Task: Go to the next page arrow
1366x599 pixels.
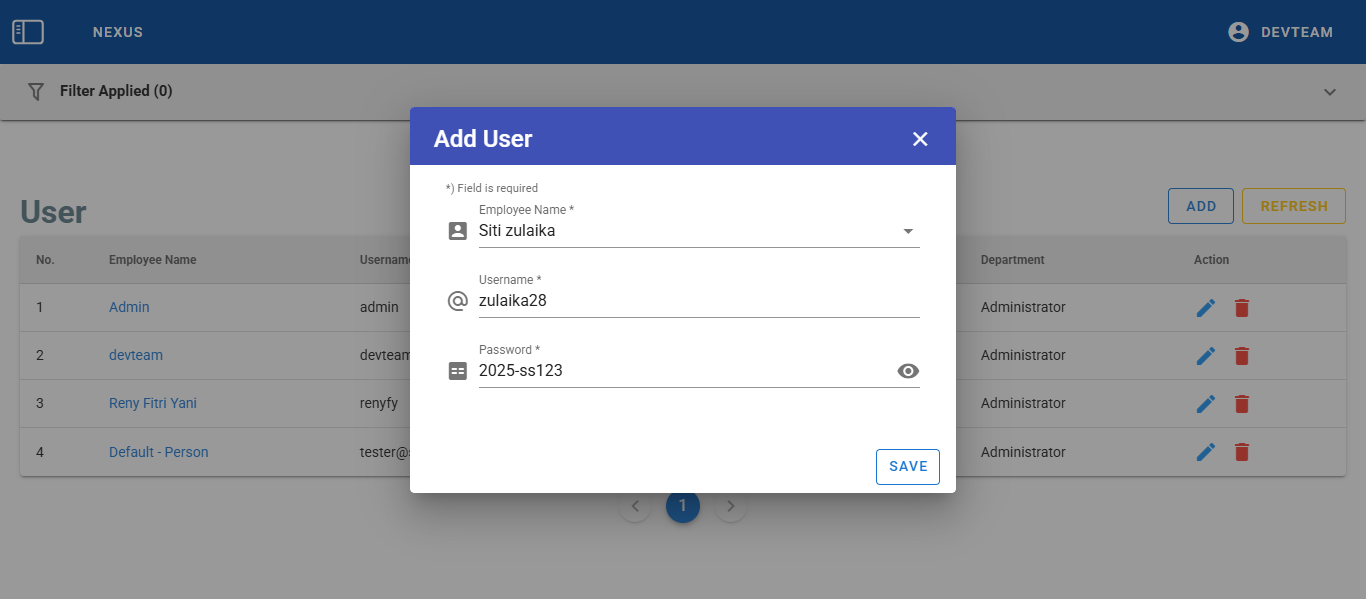Action: pos(731,506)
